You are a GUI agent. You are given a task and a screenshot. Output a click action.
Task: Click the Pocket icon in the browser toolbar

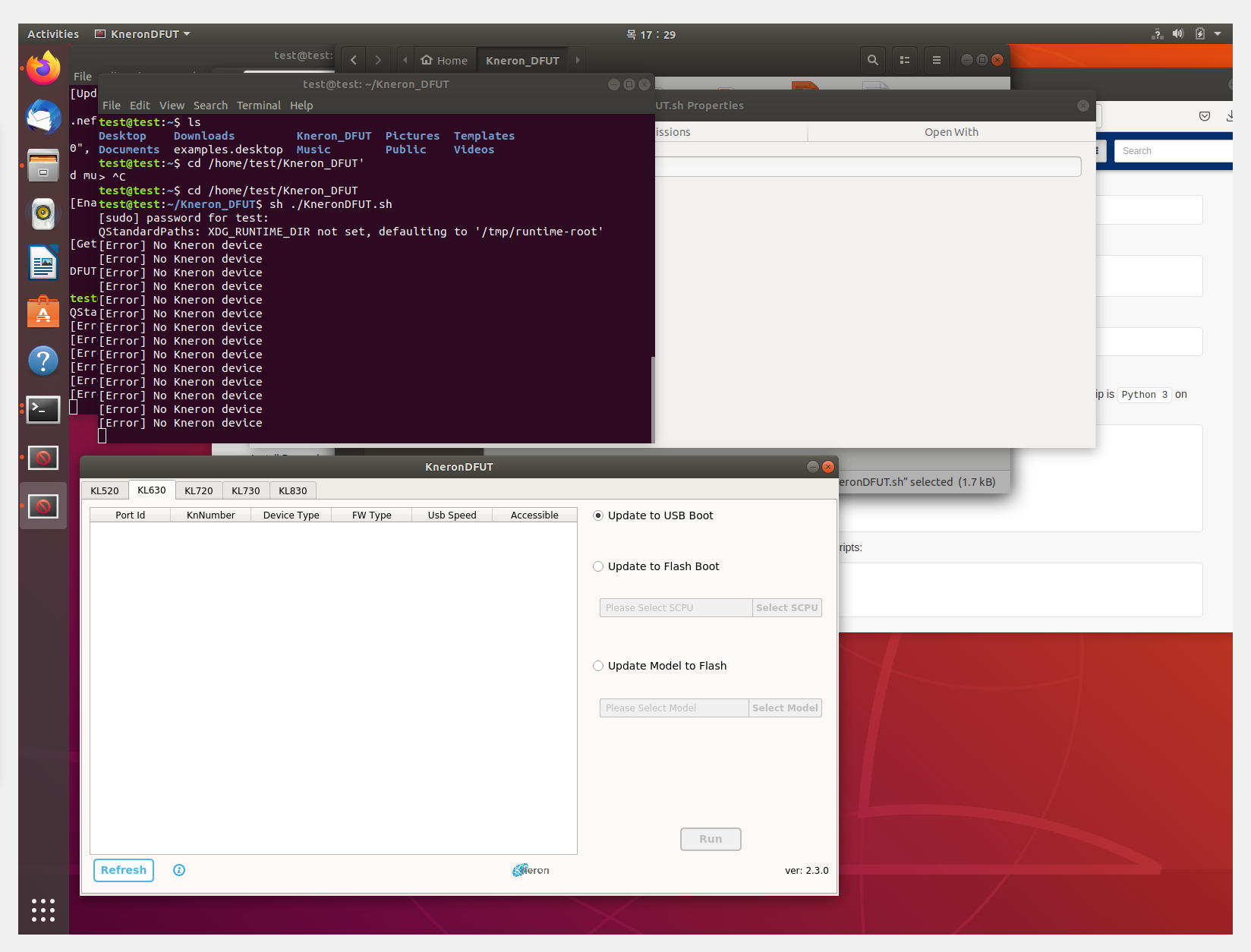1205,116
